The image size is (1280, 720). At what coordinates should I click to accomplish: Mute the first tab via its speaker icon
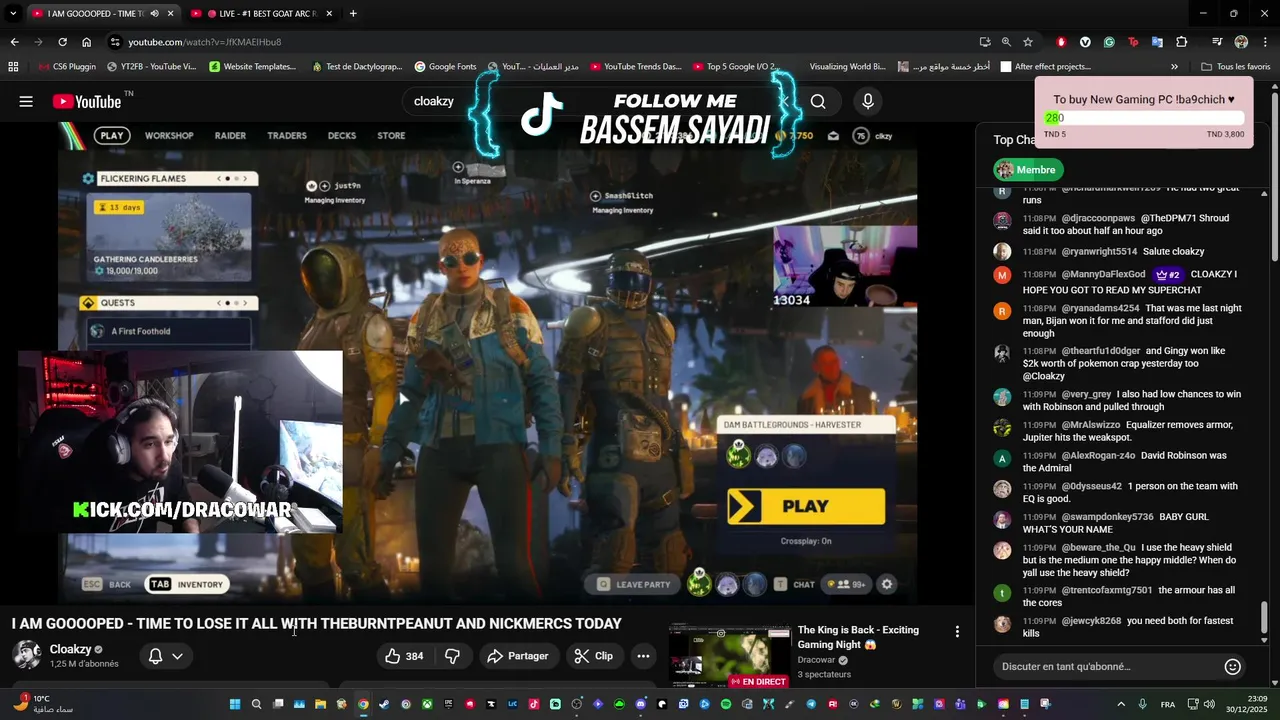coord(154,13)
